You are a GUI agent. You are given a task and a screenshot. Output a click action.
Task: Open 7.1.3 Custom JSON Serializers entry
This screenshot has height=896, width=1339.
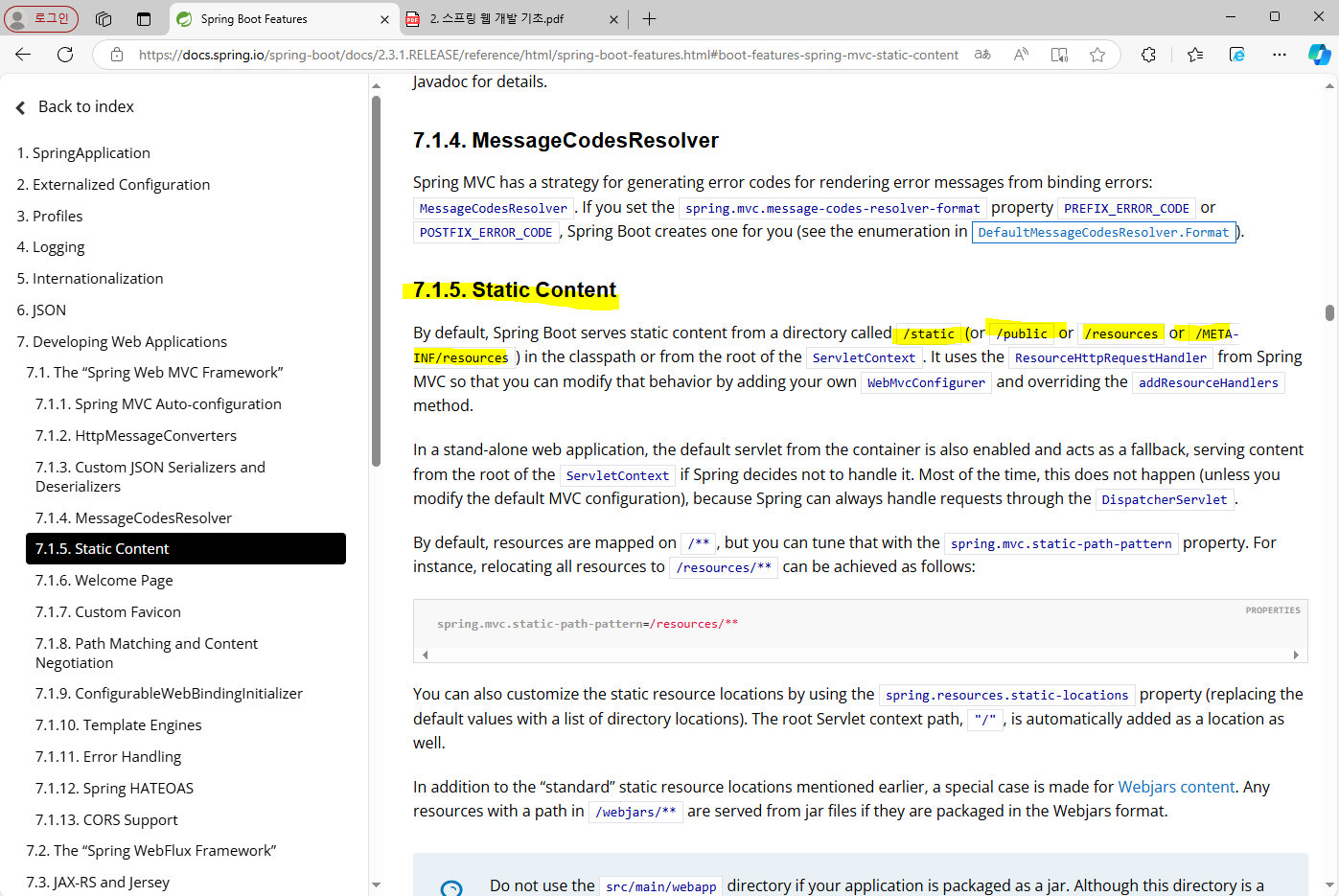click(x=150, y=476)
